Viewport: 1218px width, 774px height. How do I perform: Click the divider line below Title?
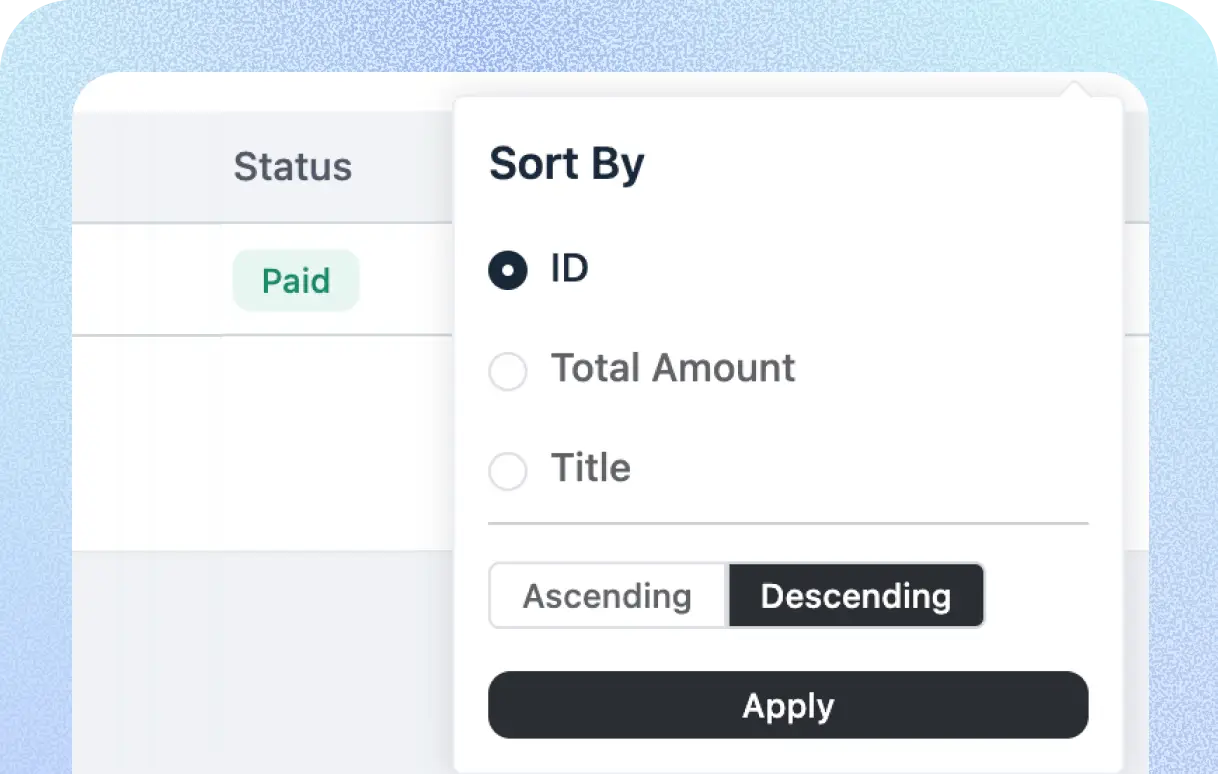[788, 523]
